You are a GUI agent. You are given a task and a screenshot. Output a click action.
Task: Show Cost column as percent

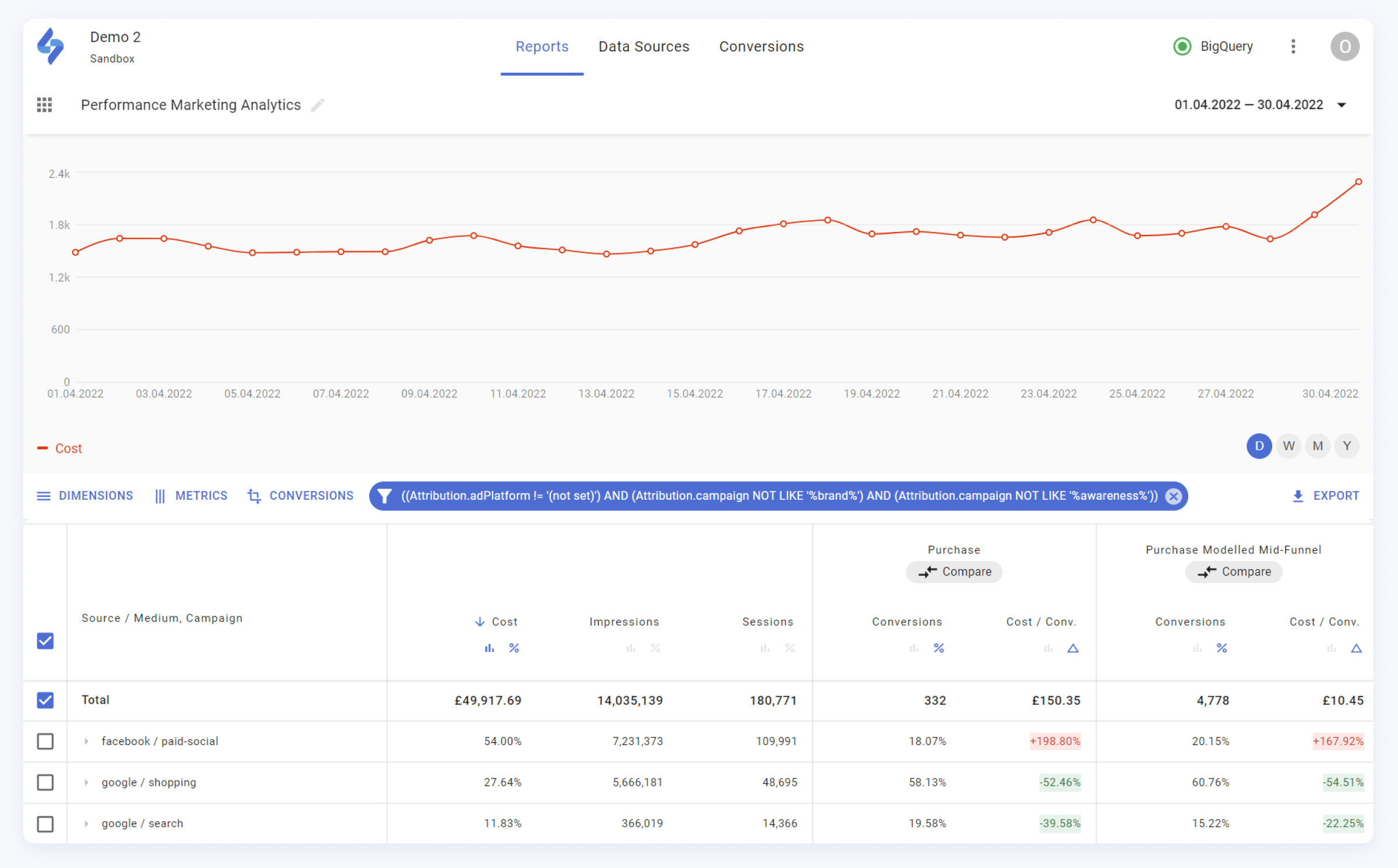514,648
